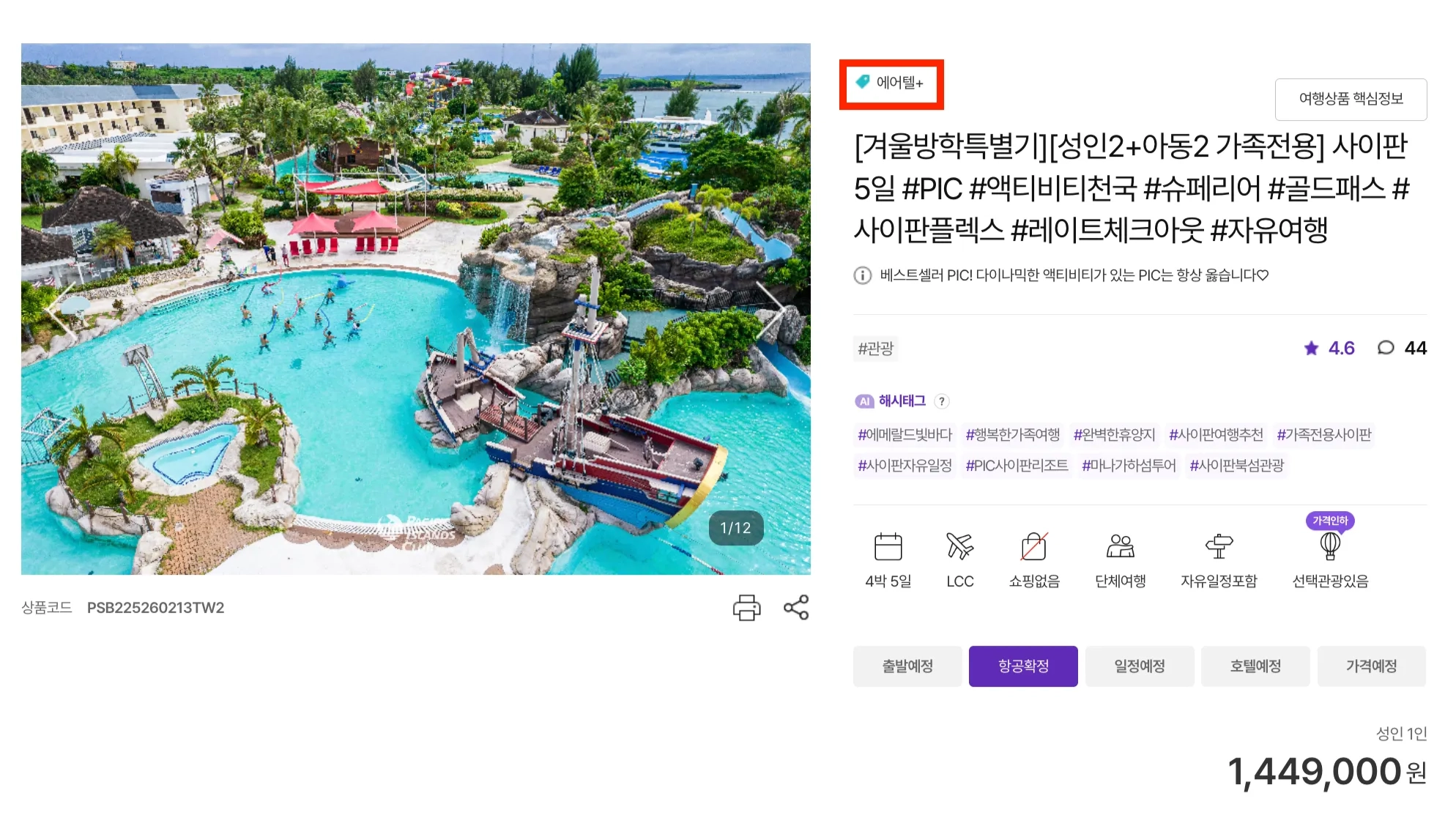Click the #PIC사이판리조트 hashtag
Screen dimensions: 1456x834
click(1017, 466)
